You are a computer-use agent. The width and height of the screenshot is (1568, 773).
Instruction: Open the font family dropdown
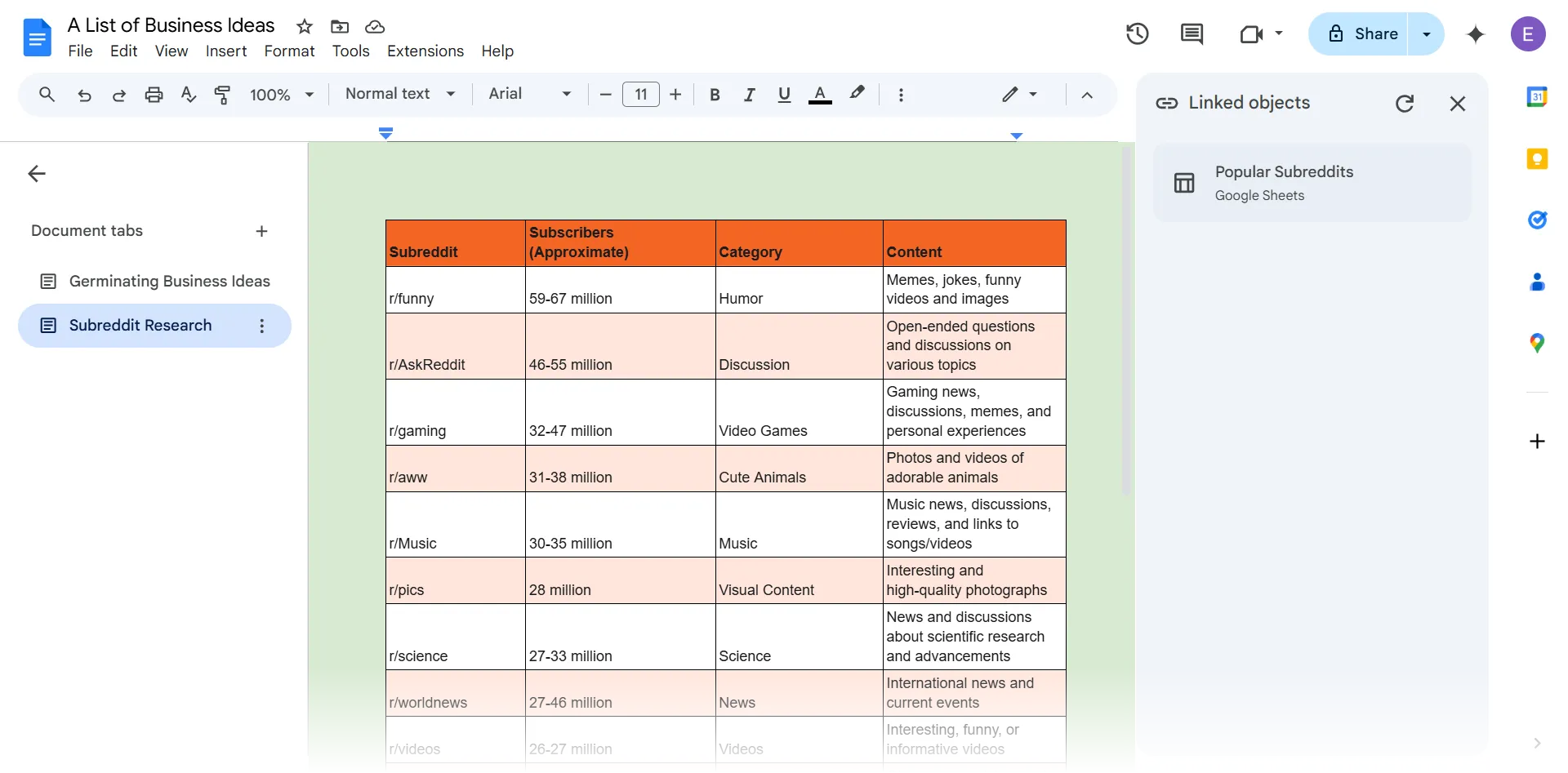(528, 94)
